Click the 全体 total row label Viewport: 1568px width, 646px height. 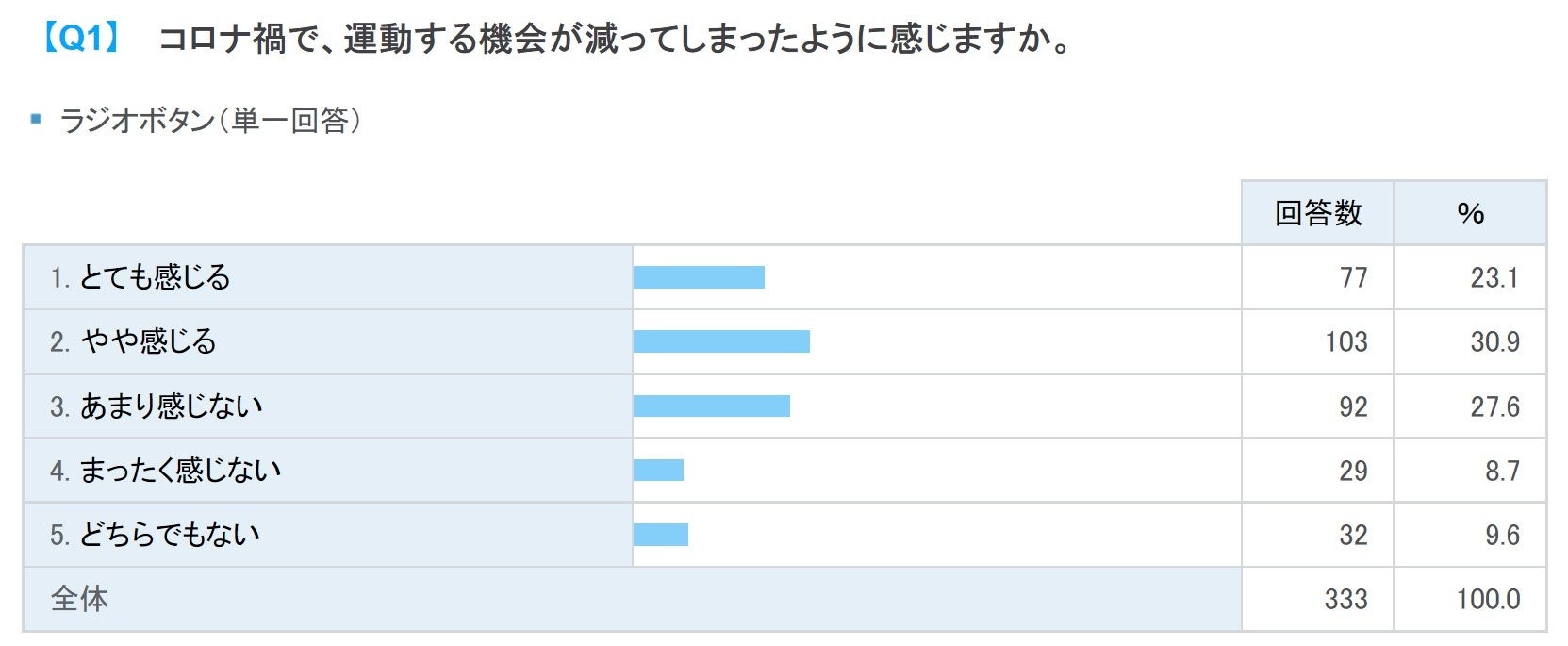(x=79, y=599)
